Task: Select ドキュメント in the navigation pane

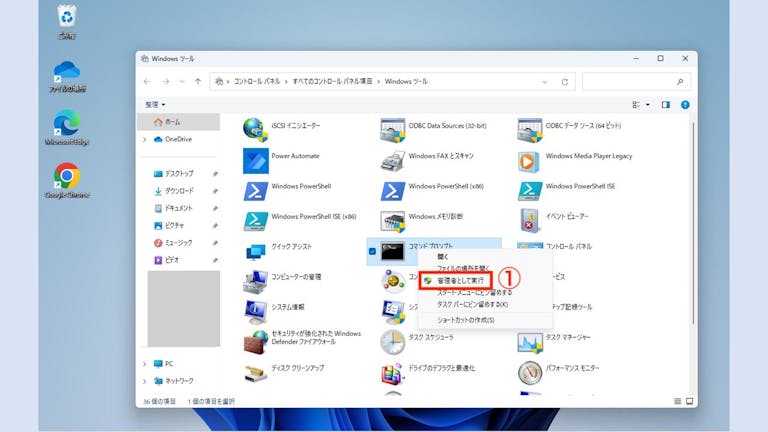Action: pyautogui.click(x=179, y=208)
